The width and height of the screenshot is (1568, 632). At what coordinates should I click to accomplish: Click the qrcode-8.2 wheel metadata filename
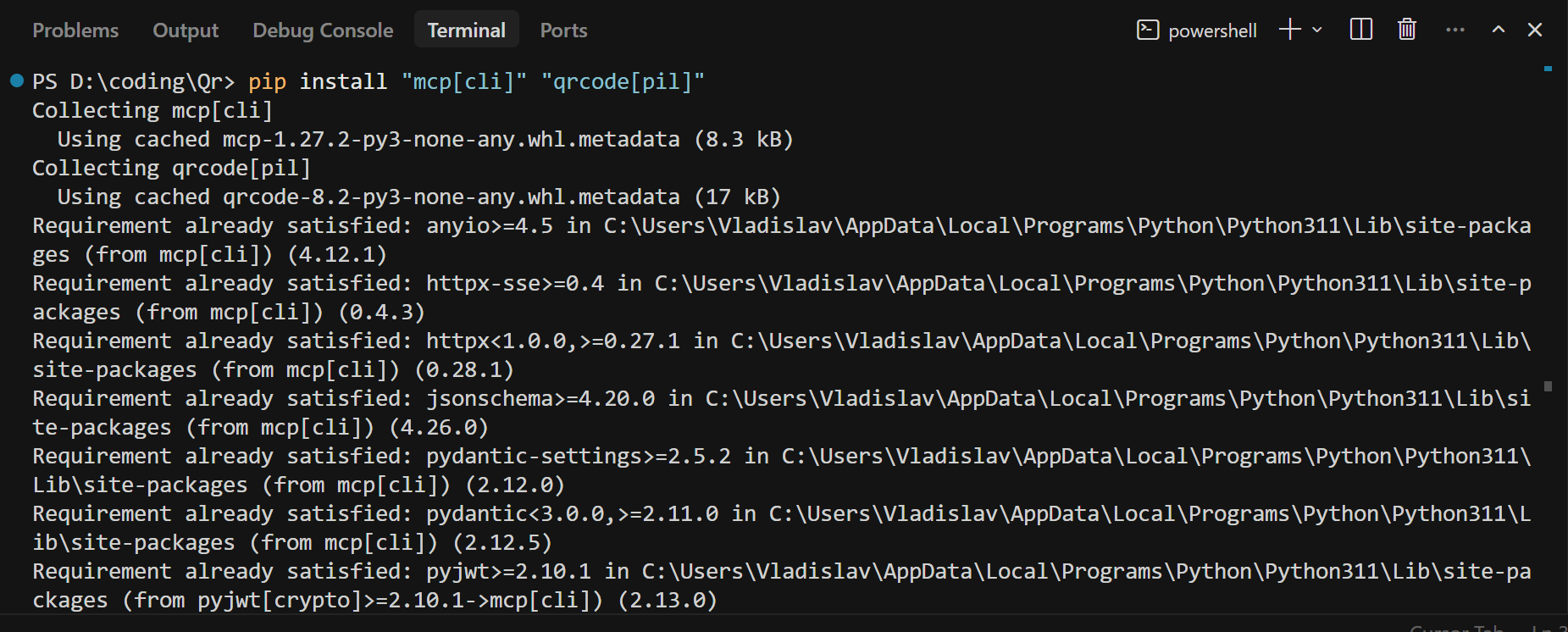[x=451, y=197]
